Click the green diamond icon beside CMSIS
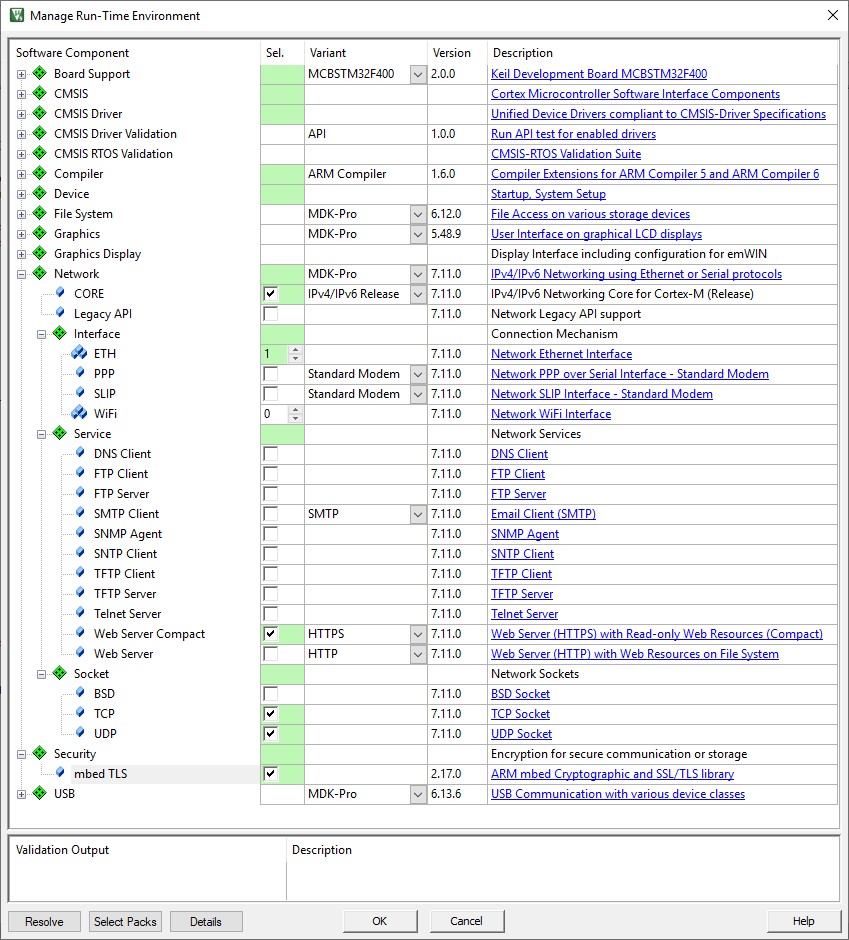This screenshot has width=849, height=940. pos(40,94)
